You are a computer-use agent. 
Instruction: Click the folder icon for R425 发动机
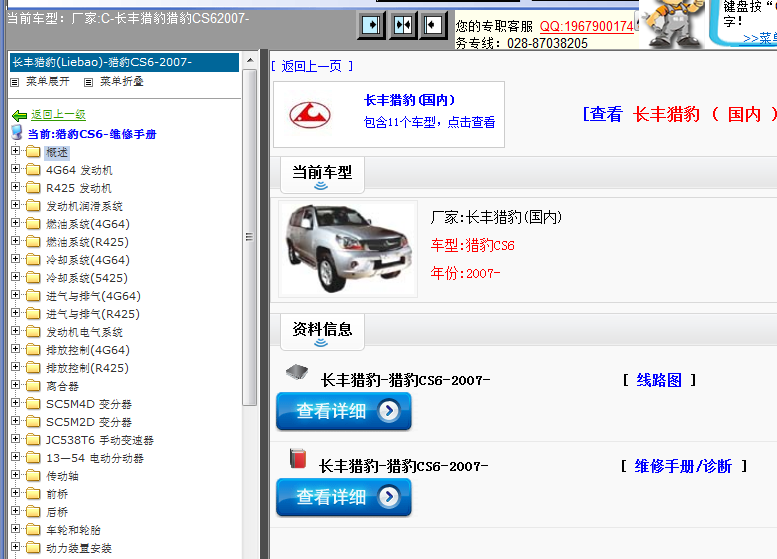point(33,188)
